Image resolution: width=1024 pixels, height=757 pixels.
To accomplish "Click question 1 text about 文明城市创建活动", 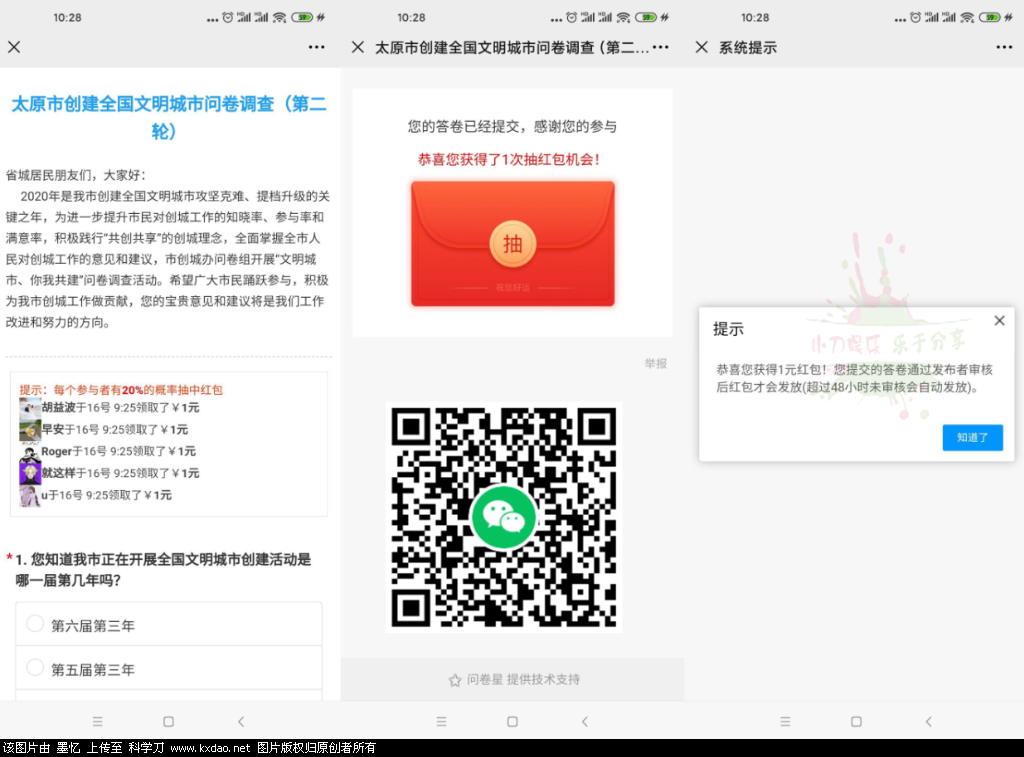I will coord(163,570).
